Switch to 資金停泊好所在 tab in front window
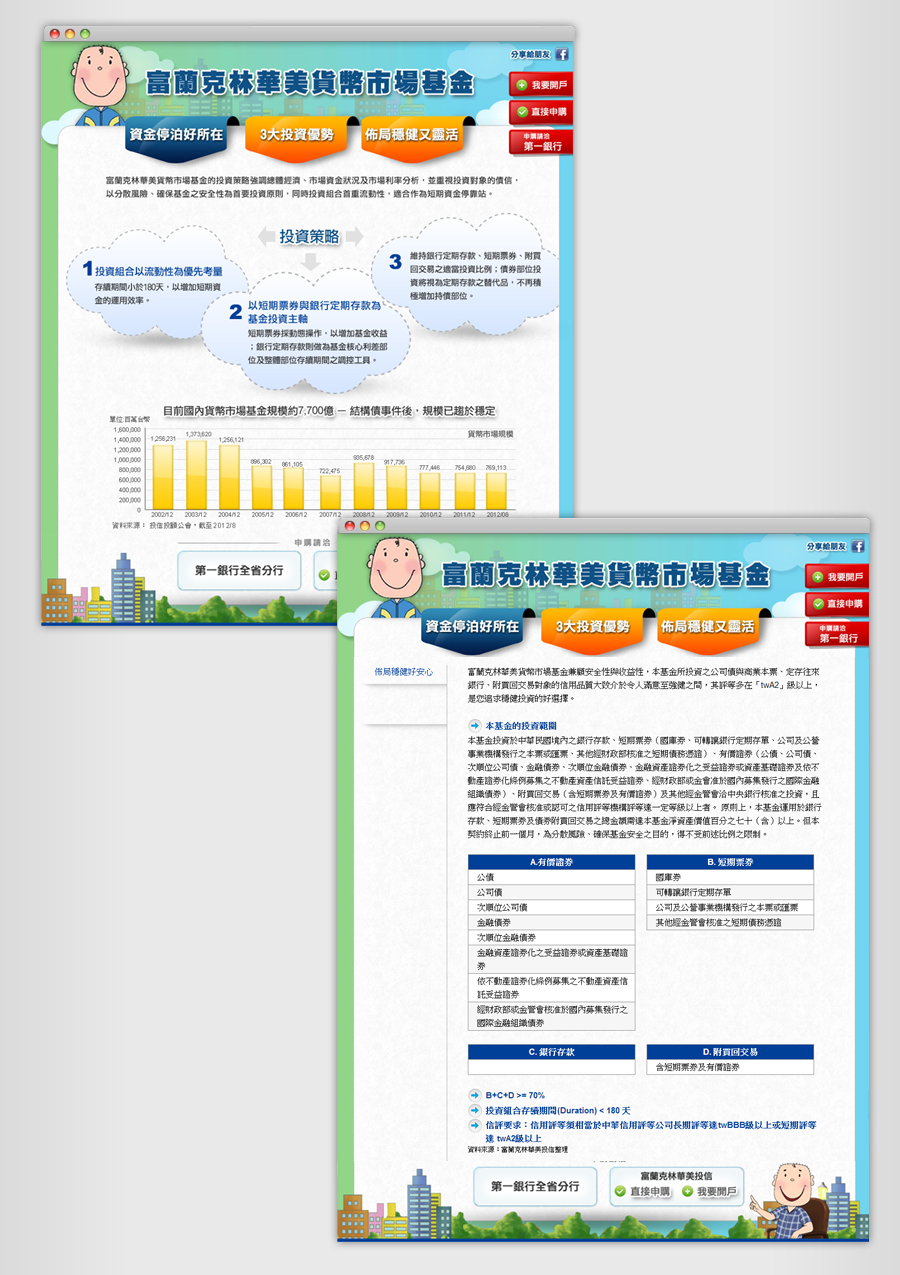 (x=472, y=628)
